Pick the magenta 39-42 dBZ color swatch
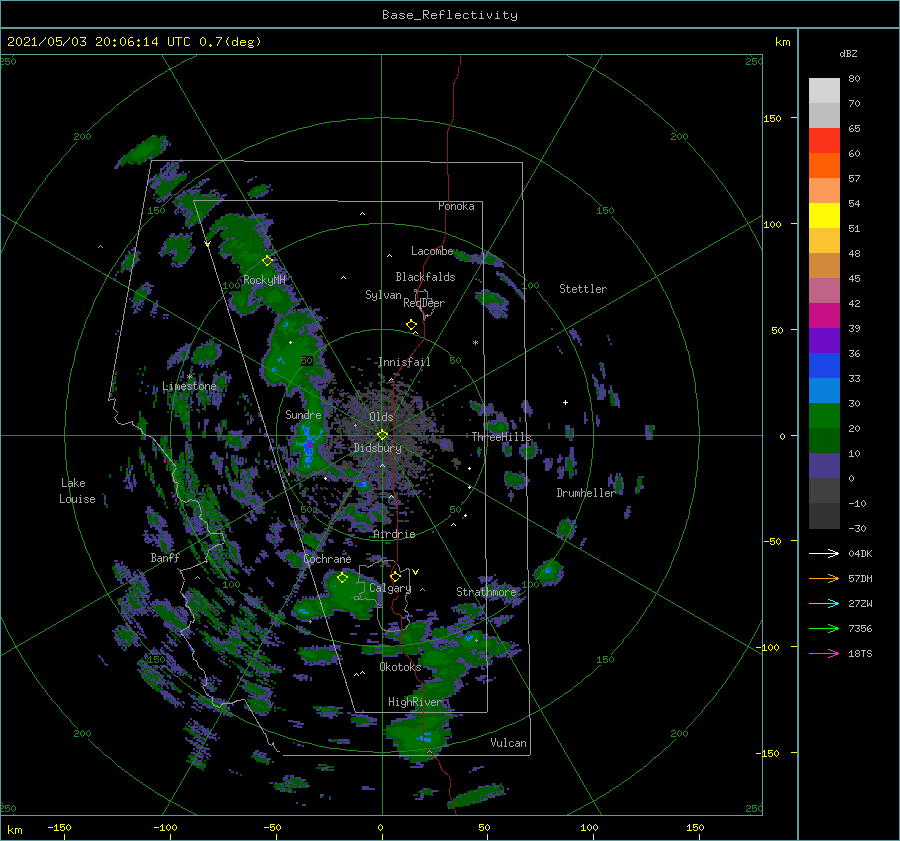900x841 pixels. (824, 316)
